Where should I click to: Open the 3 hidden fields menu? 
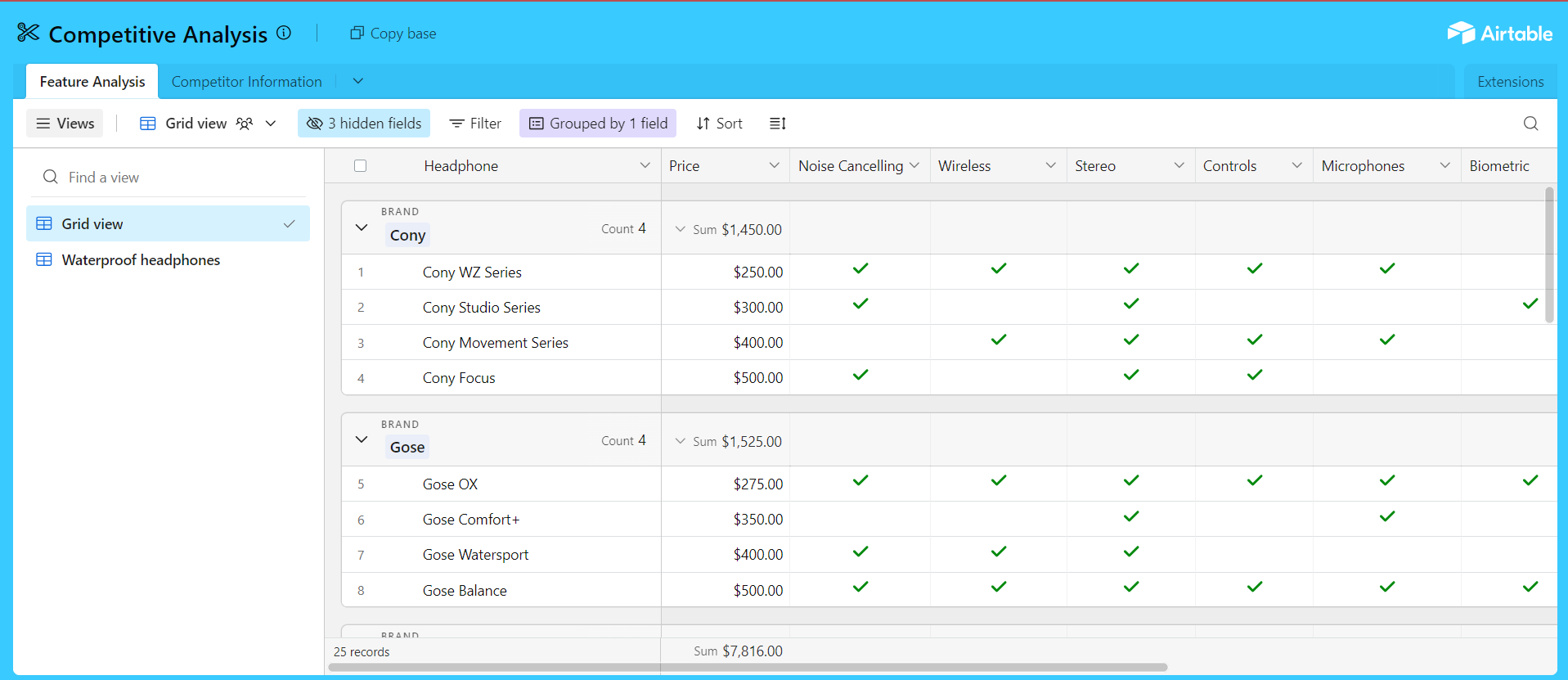(364, 124)
